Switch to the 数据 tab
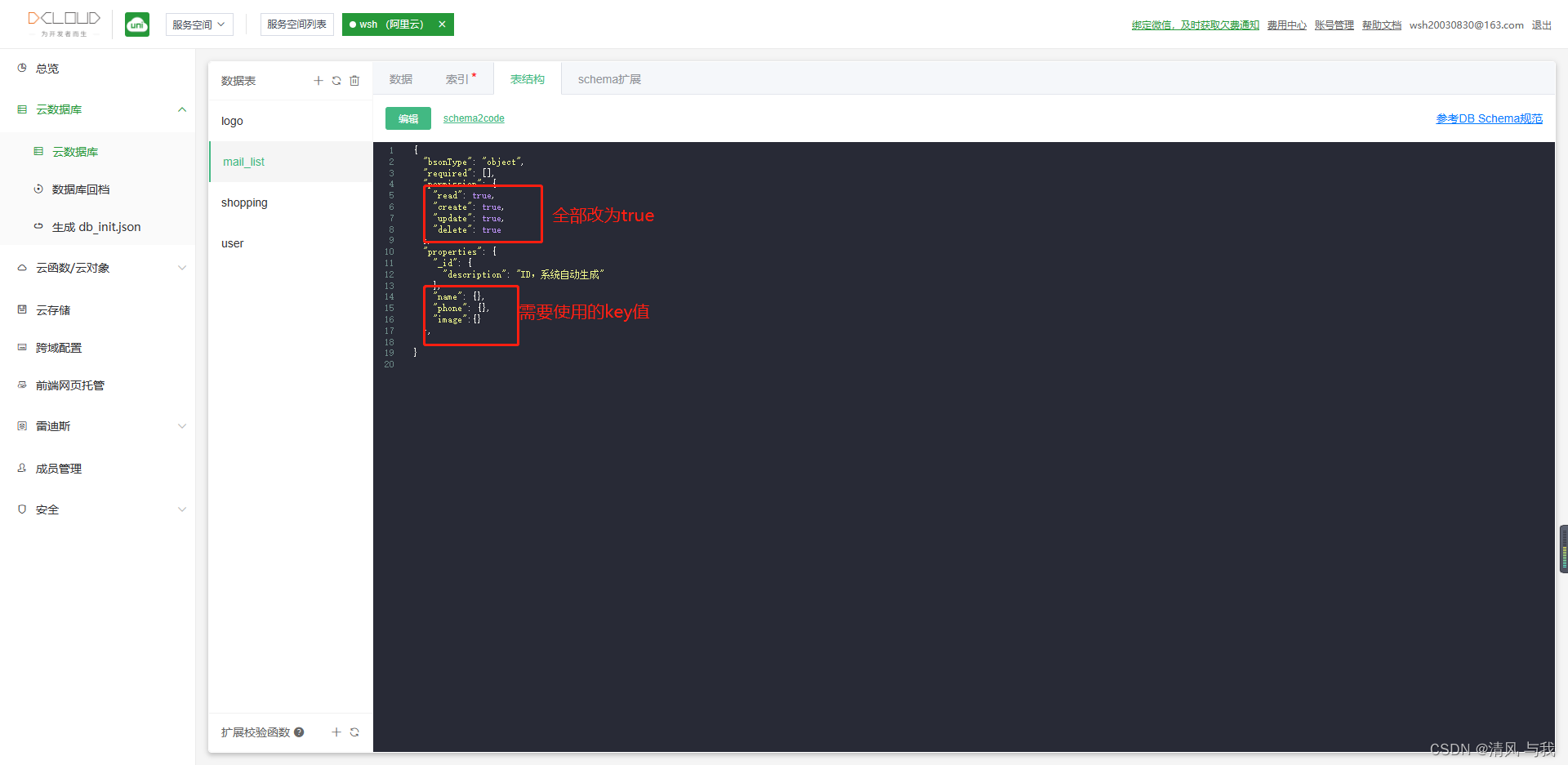This screenshot has height=765, width=1568. click(401, 79)
